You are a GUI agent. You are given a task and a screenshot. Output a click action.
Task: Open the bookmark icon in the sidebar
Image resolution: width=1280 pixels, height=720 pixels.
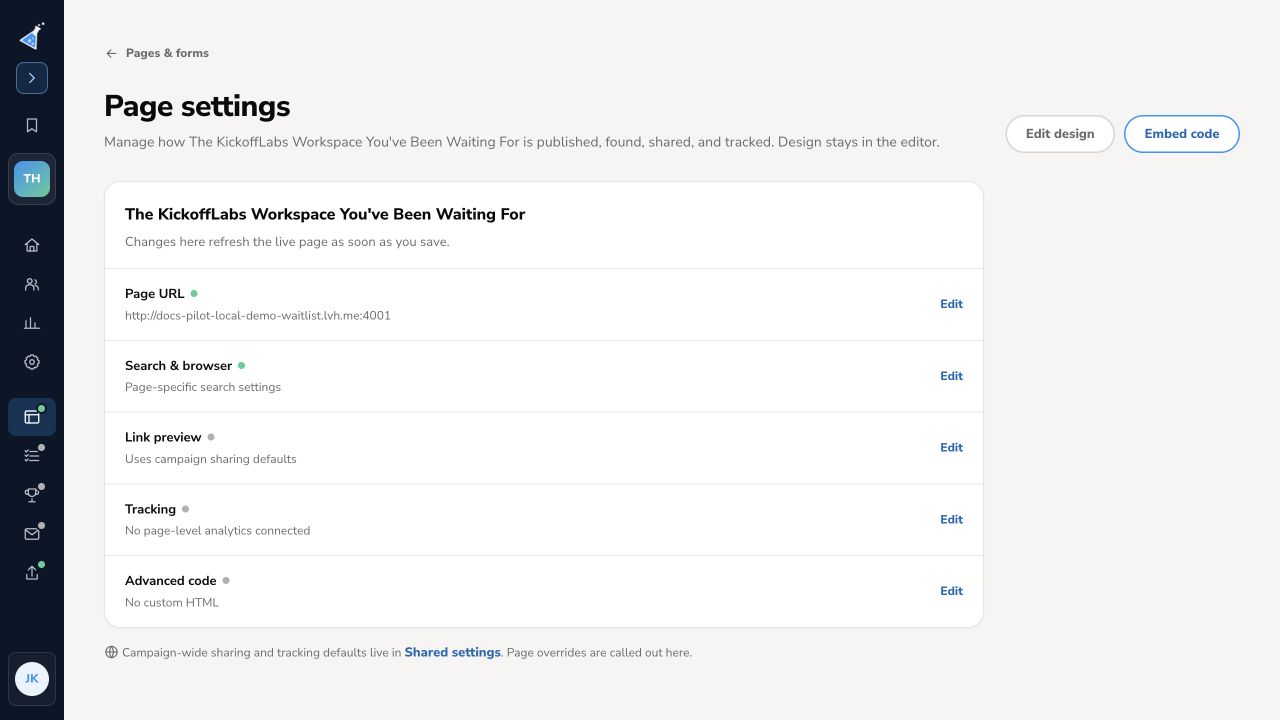point(32,125)
